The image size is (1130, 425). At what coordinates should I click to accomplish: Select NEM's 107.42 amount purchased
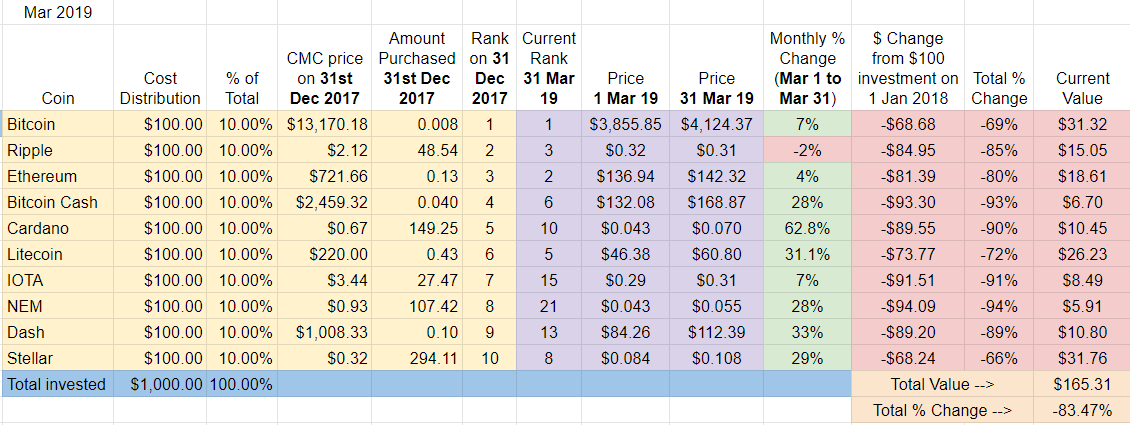tap(417, 306)
